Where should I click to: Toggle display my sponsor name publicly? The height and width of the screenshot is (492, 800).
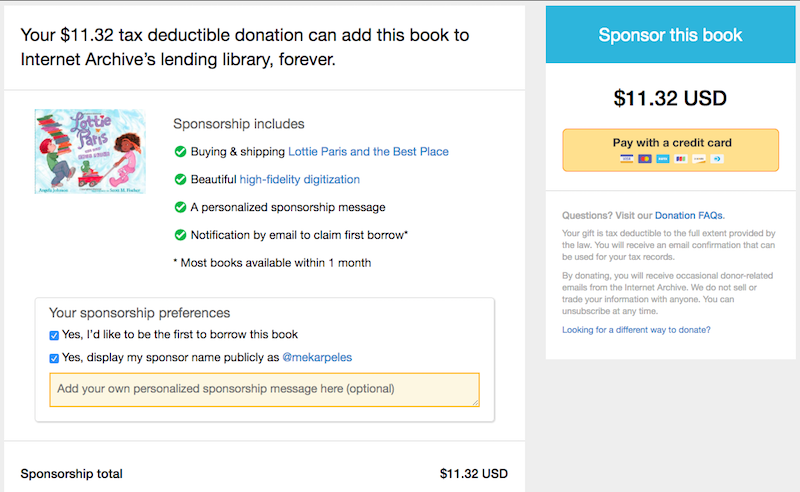(54, 358)
